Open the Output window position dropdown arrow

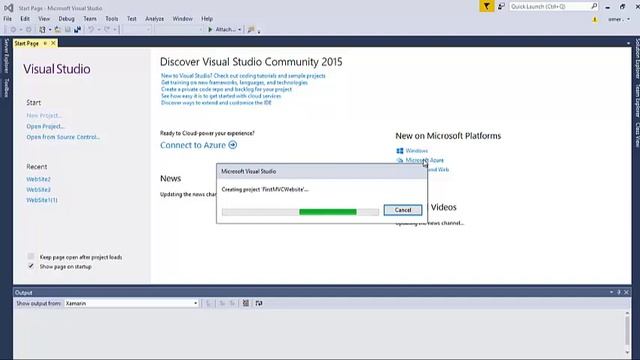[611, 292]
